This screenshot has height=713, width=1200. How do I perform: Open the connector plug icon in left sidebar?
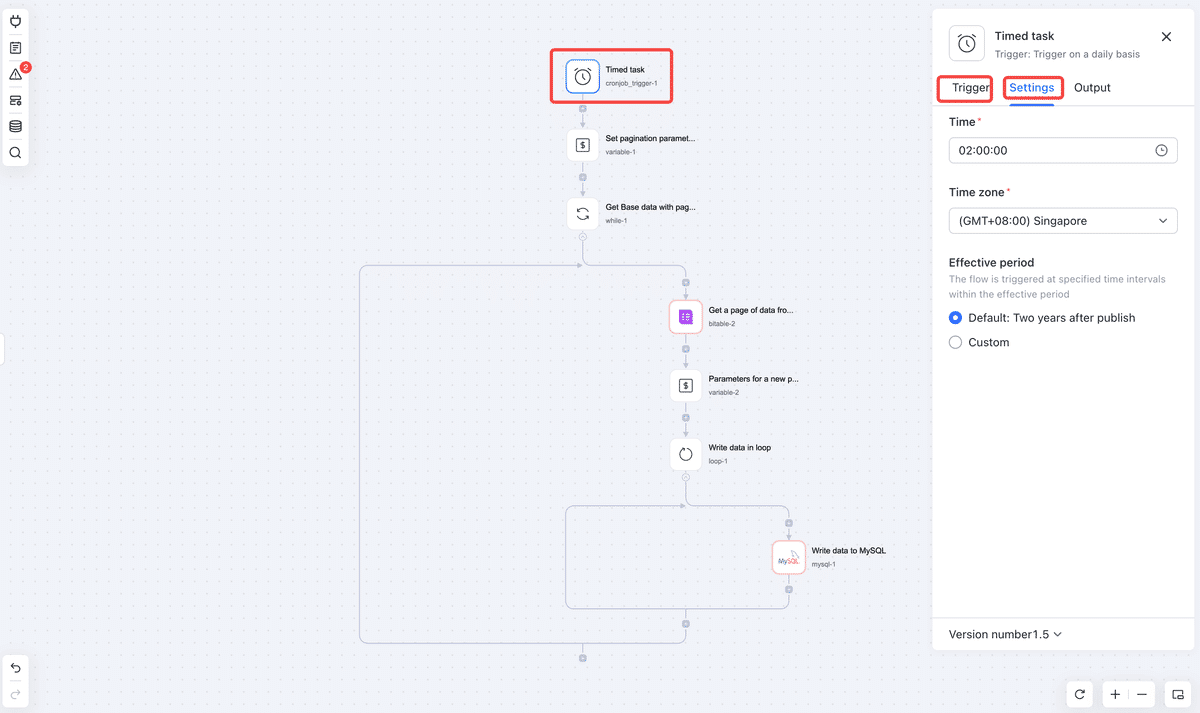pos(16,21)
